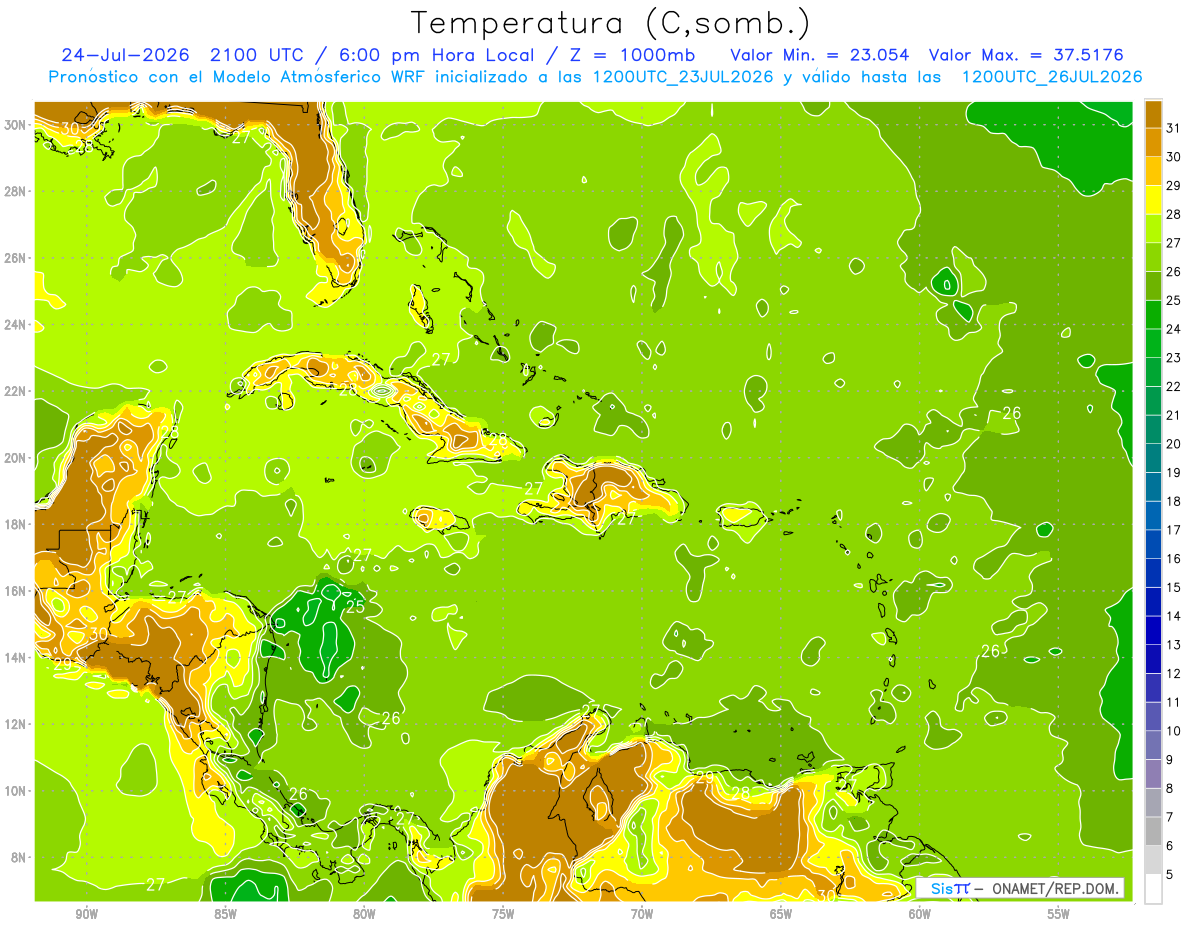This screenshot has width=1200, height=927.
Task: Click color scale legend value 29
Action: coord(1173,186)
